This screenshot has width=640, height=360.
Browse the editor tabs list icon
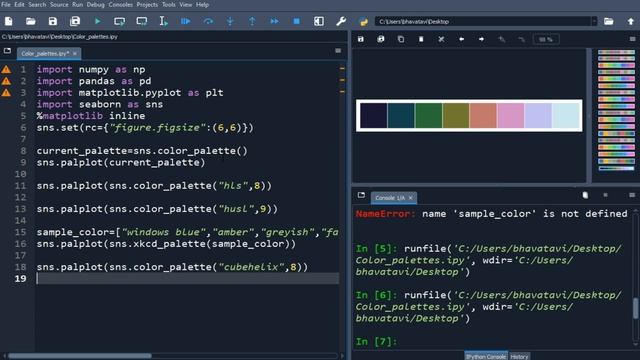tap(7, 51)
